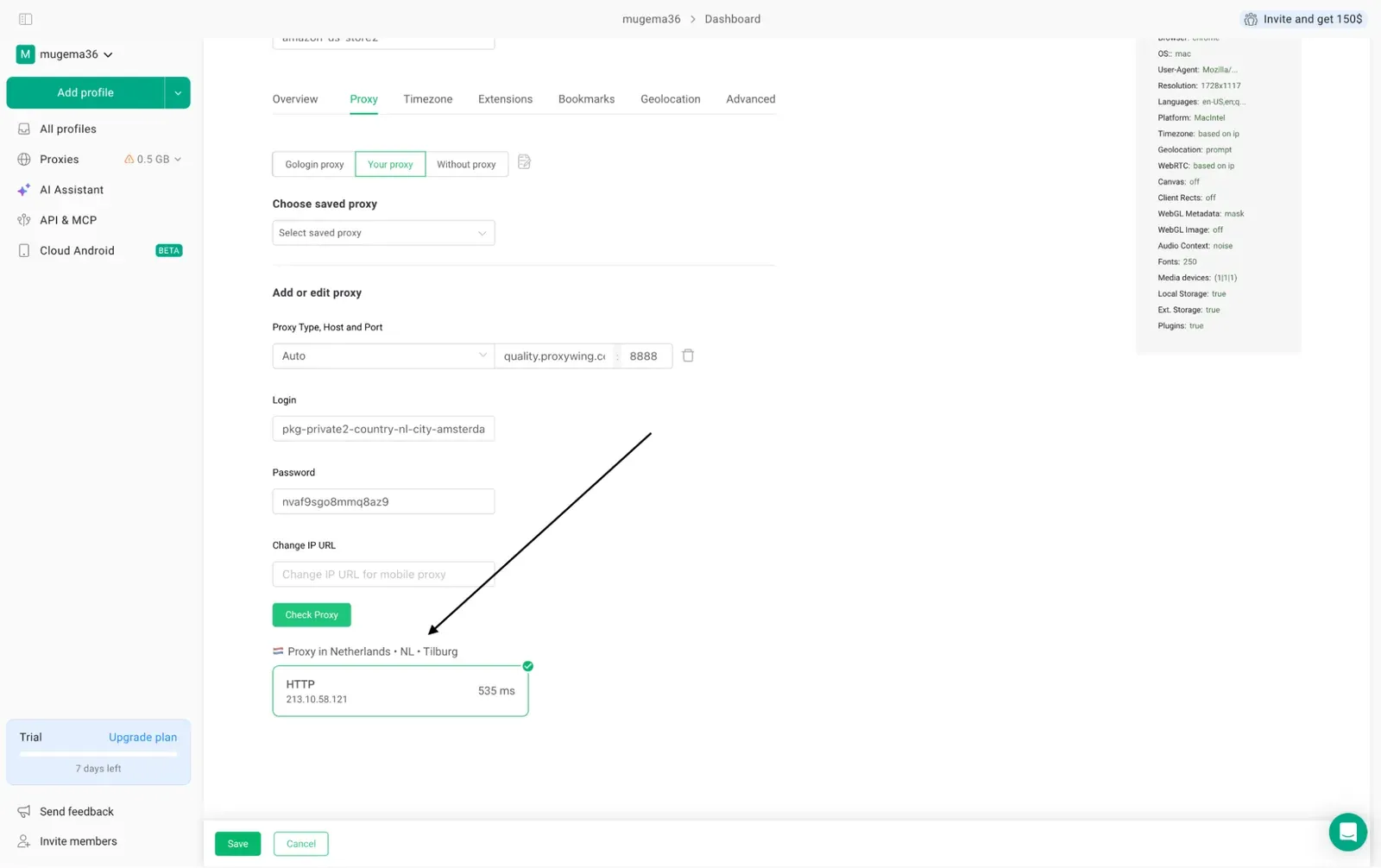This screenshot has height=868, width=1381.
Task: Toggle the sidebar panel icon
Action: coord(25,19)
